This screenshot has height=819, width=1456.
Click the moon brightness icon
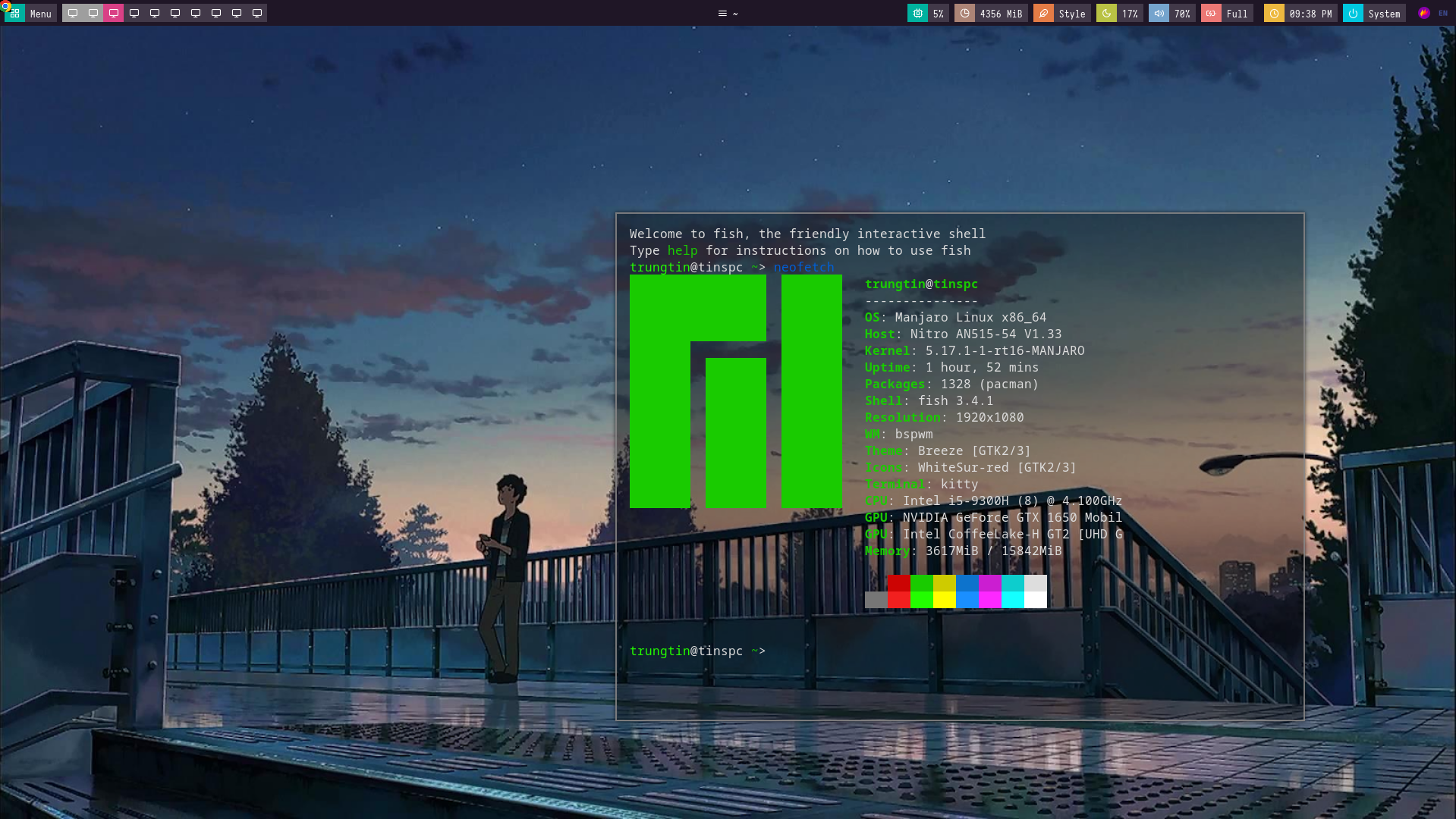click(1106, 14)
